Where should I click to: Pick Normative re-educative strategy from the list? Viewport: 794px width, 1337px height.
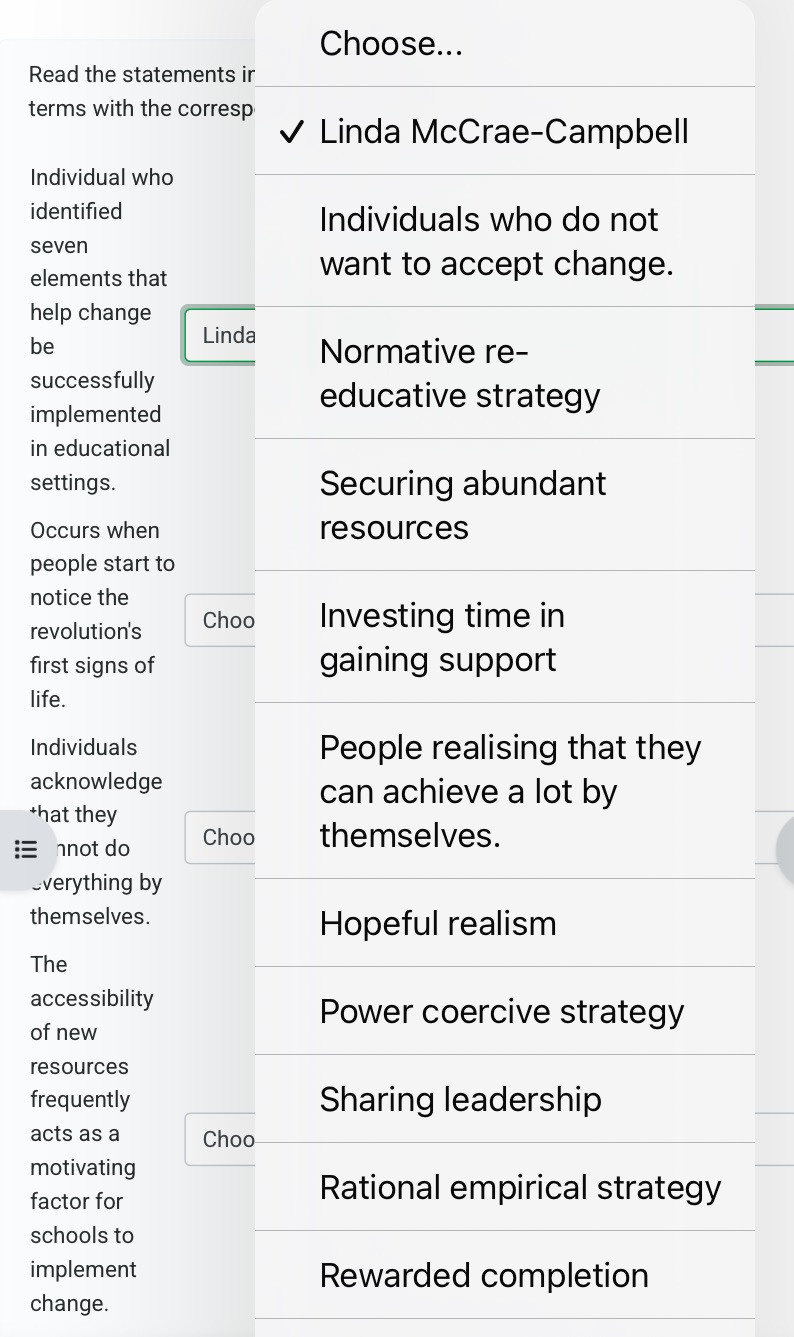(460, 373)
